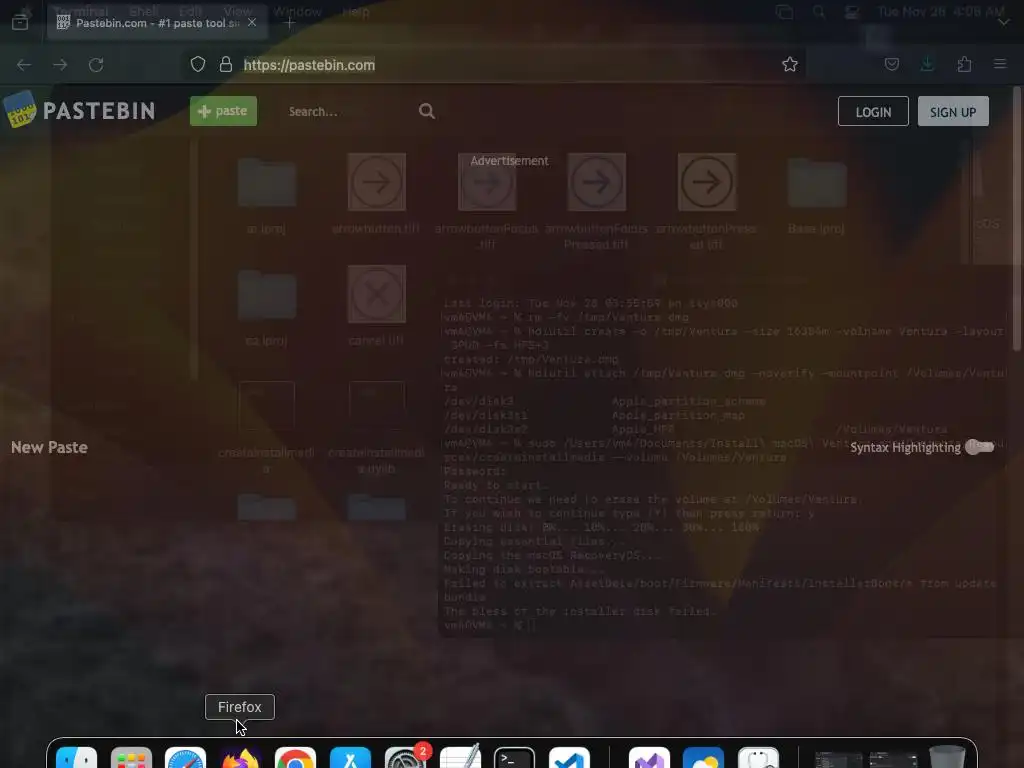Viewport: 1024px width, 768px height.
Task: Launch Safari from the Dock
Action: coord(185,759)
